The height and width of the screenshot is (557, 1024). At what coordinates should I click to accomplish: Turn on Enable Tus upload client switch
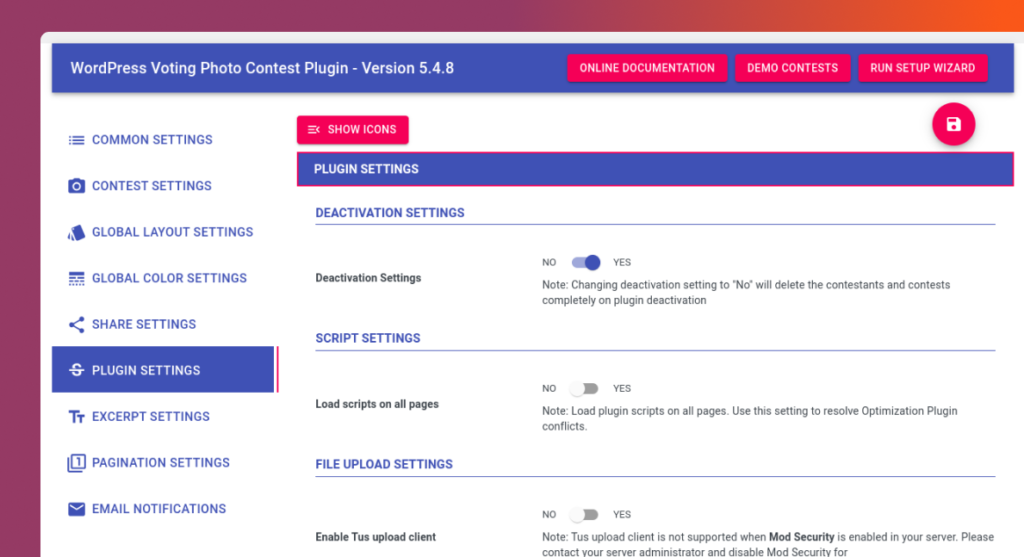click(x=584, y=514)
